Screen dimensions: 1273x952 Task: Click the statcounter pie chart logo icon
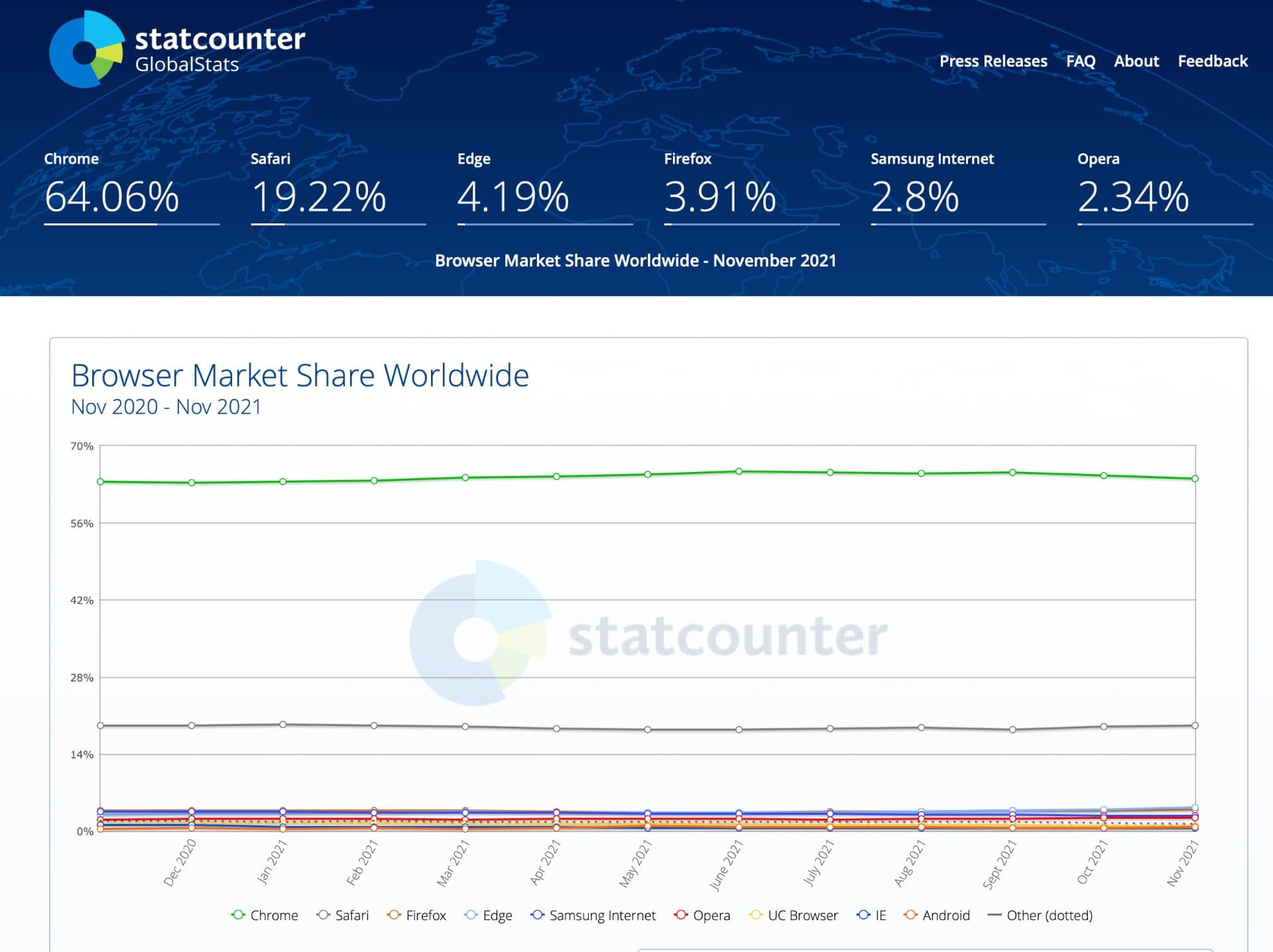(x=87, y=50)
